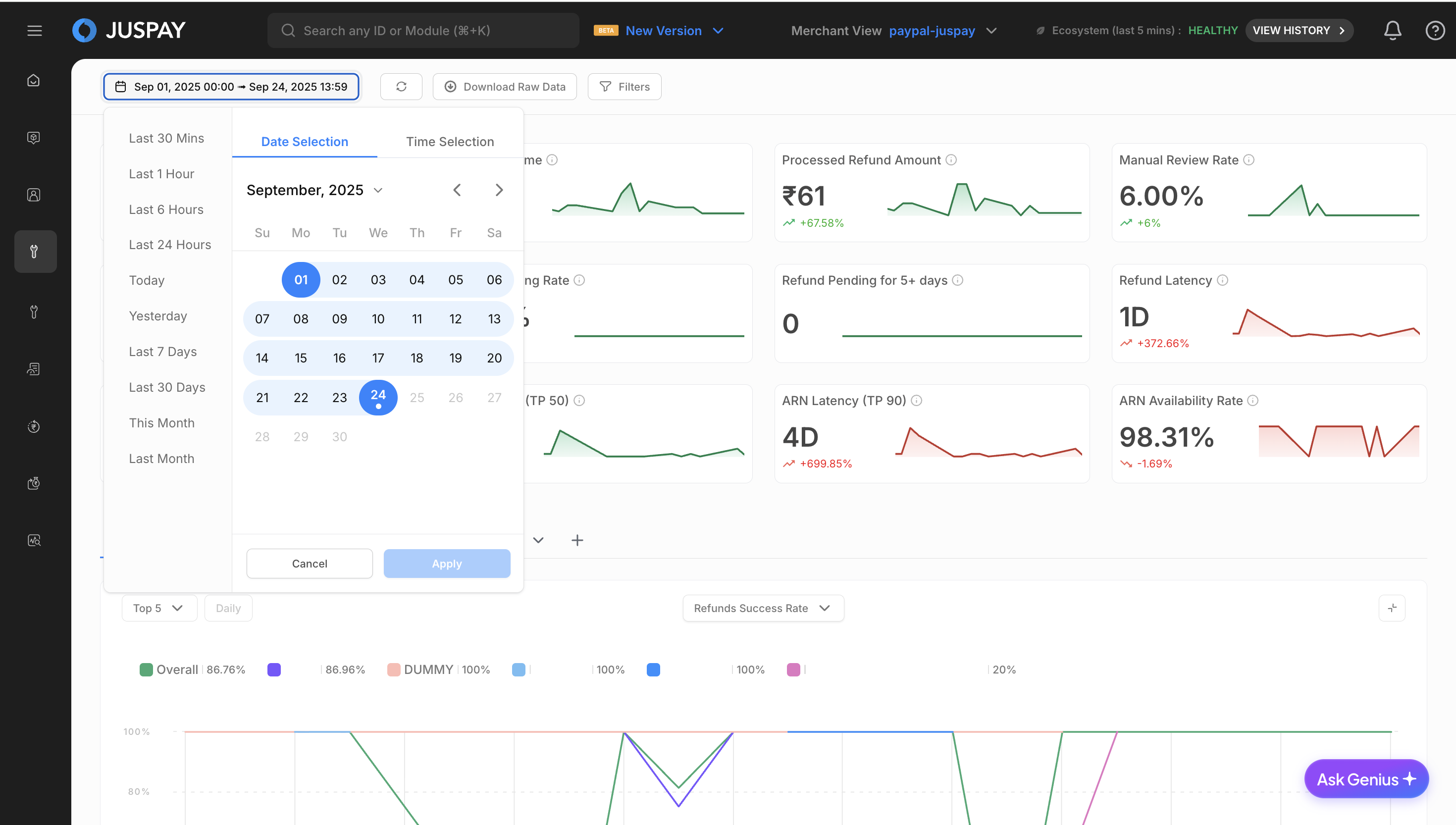This screenshot has height=825, width=1456.
Task: Click the notifications bell icon
Action: click(1393, 31)
